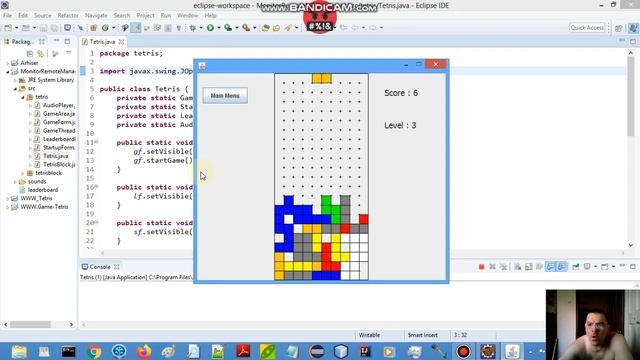Screen dimensions: 640x360
Task: Click the Run Last Tool icon with toolbox
Action: [246, 28]
